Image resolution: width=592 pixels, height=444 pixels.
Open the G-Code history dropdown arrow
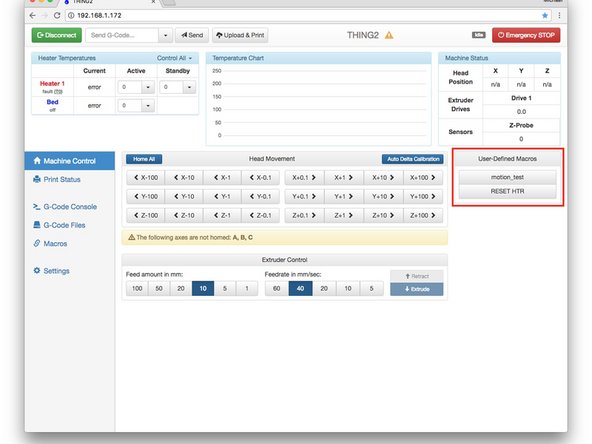point(165,35)
